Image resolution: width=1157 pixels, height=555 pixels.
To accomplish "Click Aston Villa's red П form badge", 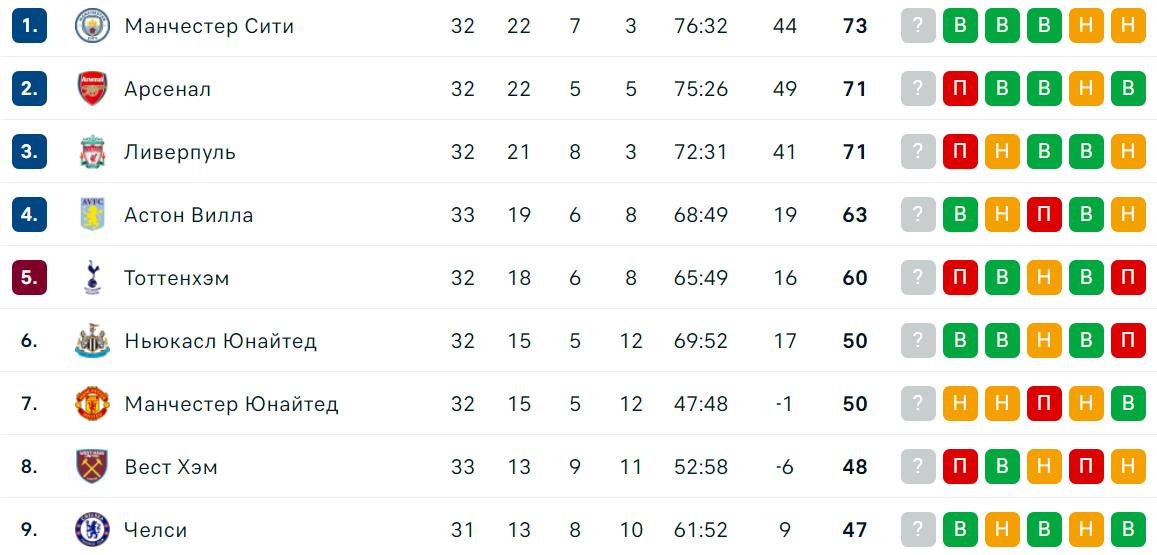I will 1044,216.
